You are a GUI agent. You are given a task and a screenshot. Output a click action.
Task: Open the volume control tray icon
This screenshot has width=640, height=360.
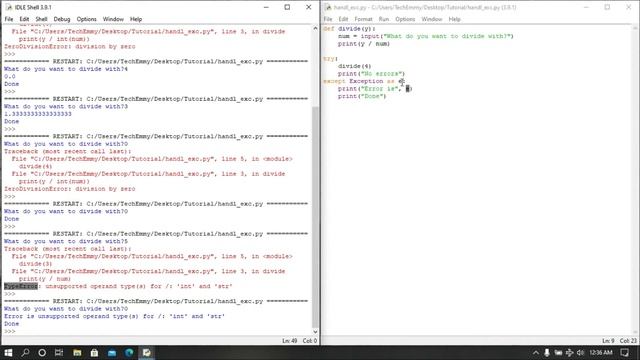coord(580,353)
